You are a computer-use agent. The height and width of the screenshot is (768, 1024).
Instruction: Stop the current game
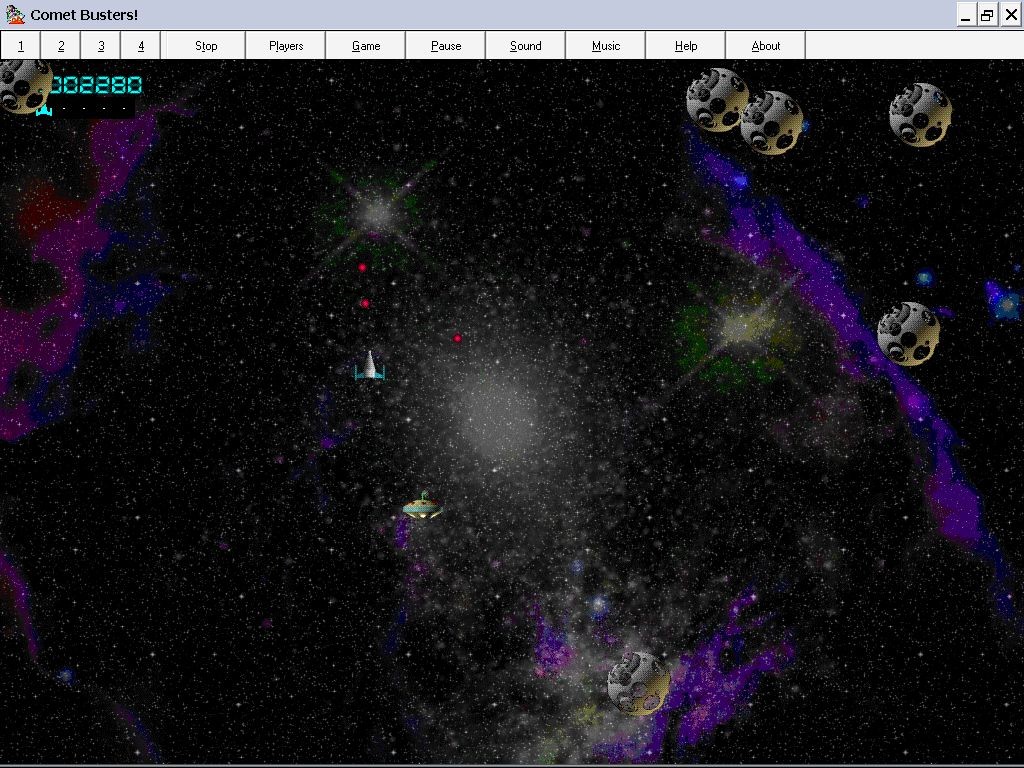point(206,46)
